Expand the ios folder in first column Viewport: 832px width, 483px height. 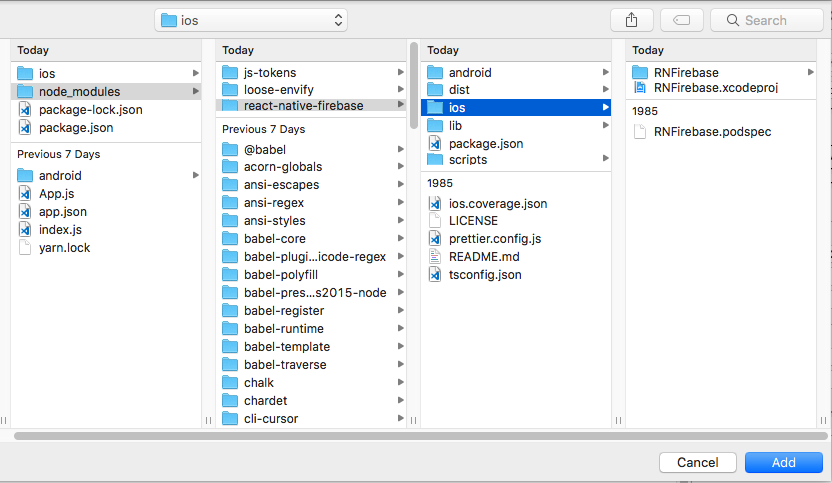(x=196, y=73)
